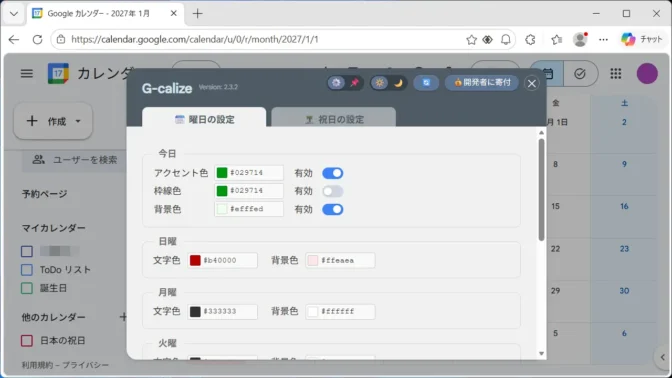Collapse the マイカレンダー section
Viewport: 672px width, 378px height.
pyautogui.click(x=54, y=228)
